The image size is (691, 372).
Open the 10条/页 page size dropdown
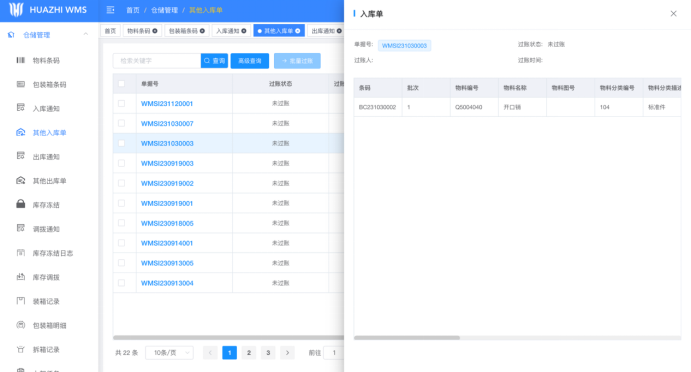pyautogui.click(x=170, y=353)
